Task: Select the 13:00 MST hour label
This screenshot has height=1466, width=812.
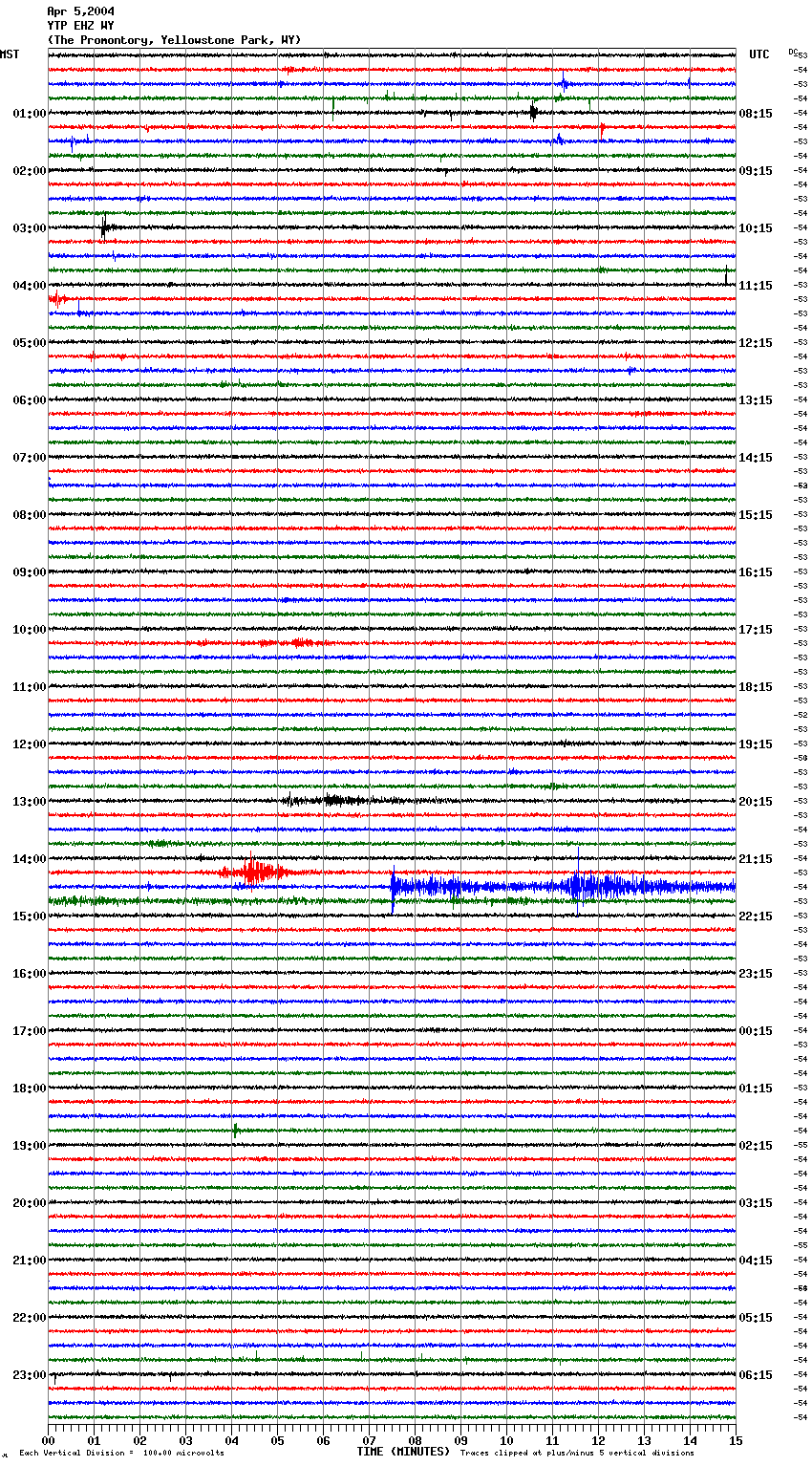Action: coord(30,802)
